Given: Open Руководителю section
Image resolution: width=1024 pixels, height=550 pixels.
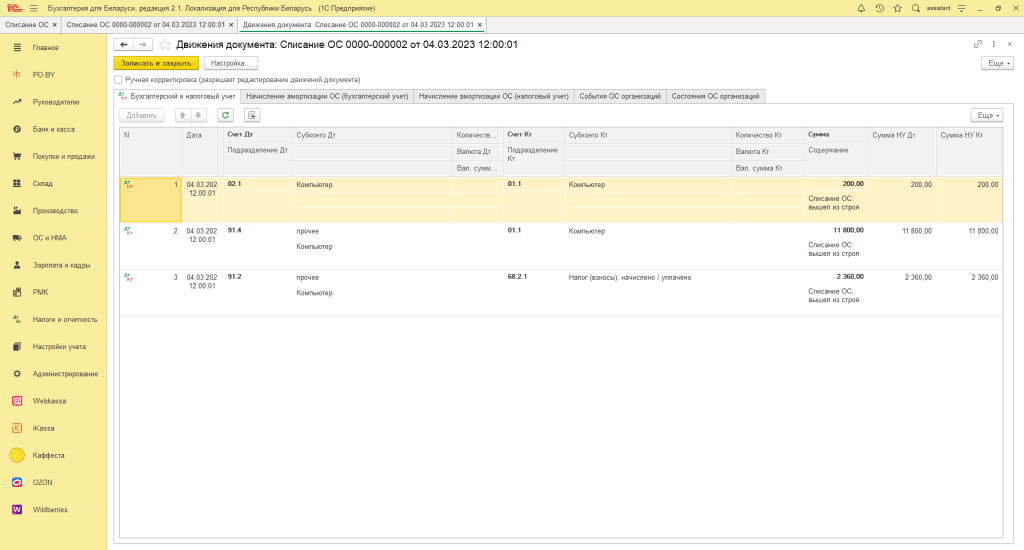Looking at the screenshot, I should [54, 102].
